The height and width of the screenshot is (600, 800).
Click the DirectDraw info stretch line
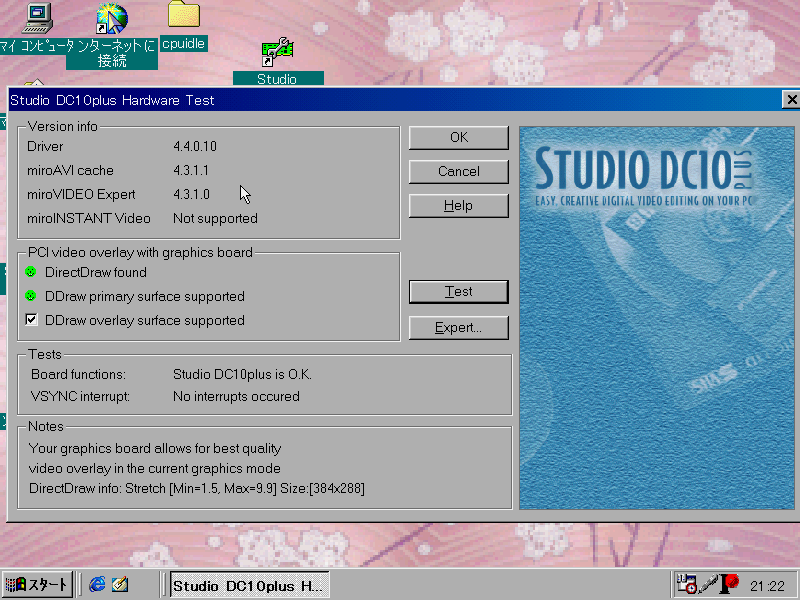click(x=197, y=489)
